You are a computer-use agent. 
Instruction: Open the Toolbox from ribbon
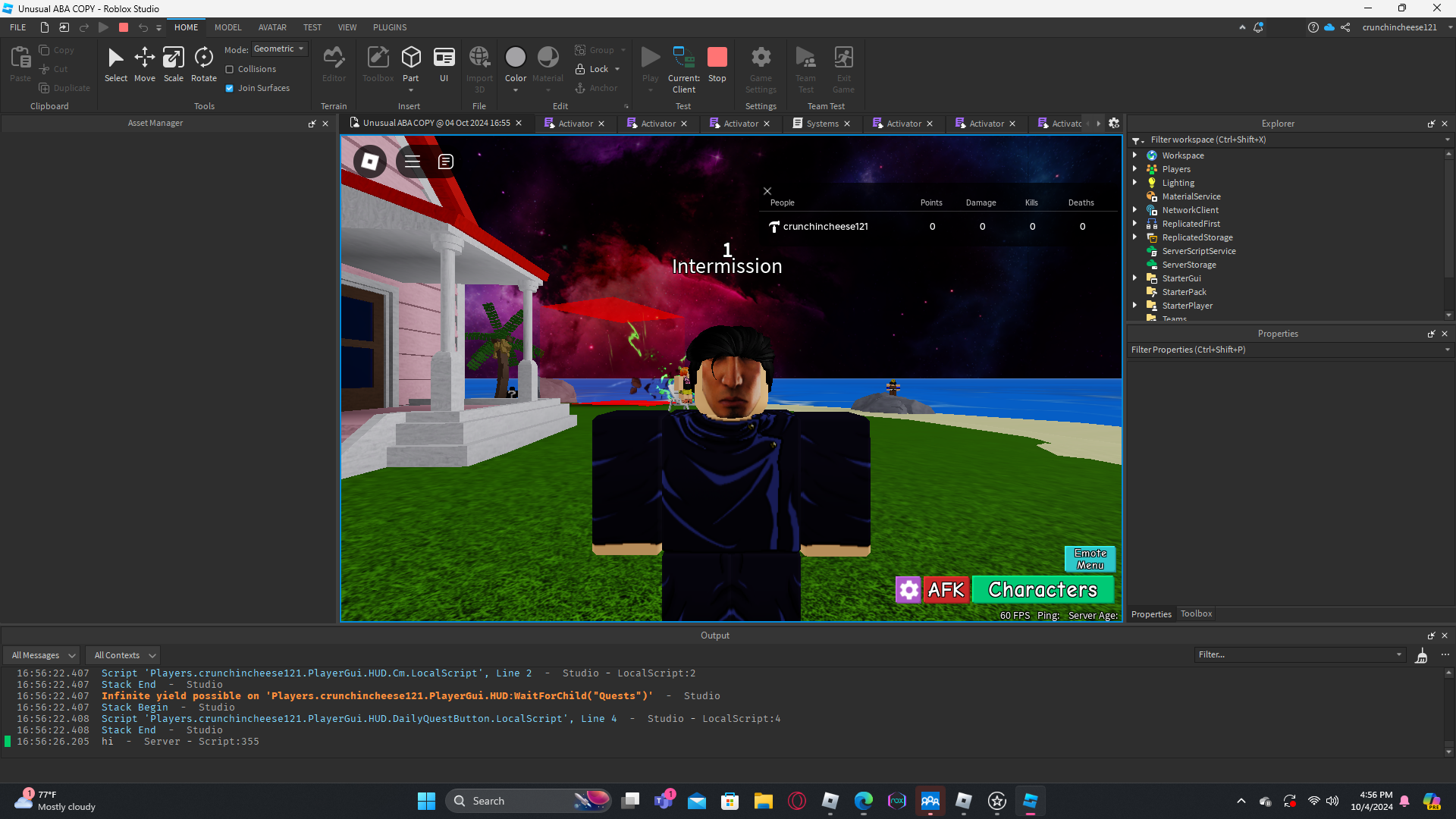pos(378,64)
